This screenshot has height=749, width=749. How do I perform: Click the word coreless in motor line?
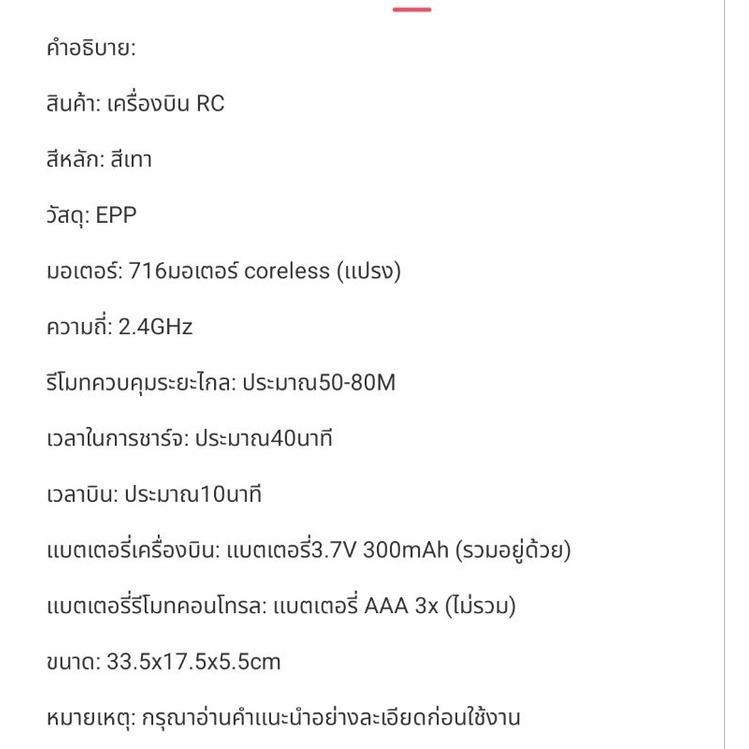click(287, 271)
